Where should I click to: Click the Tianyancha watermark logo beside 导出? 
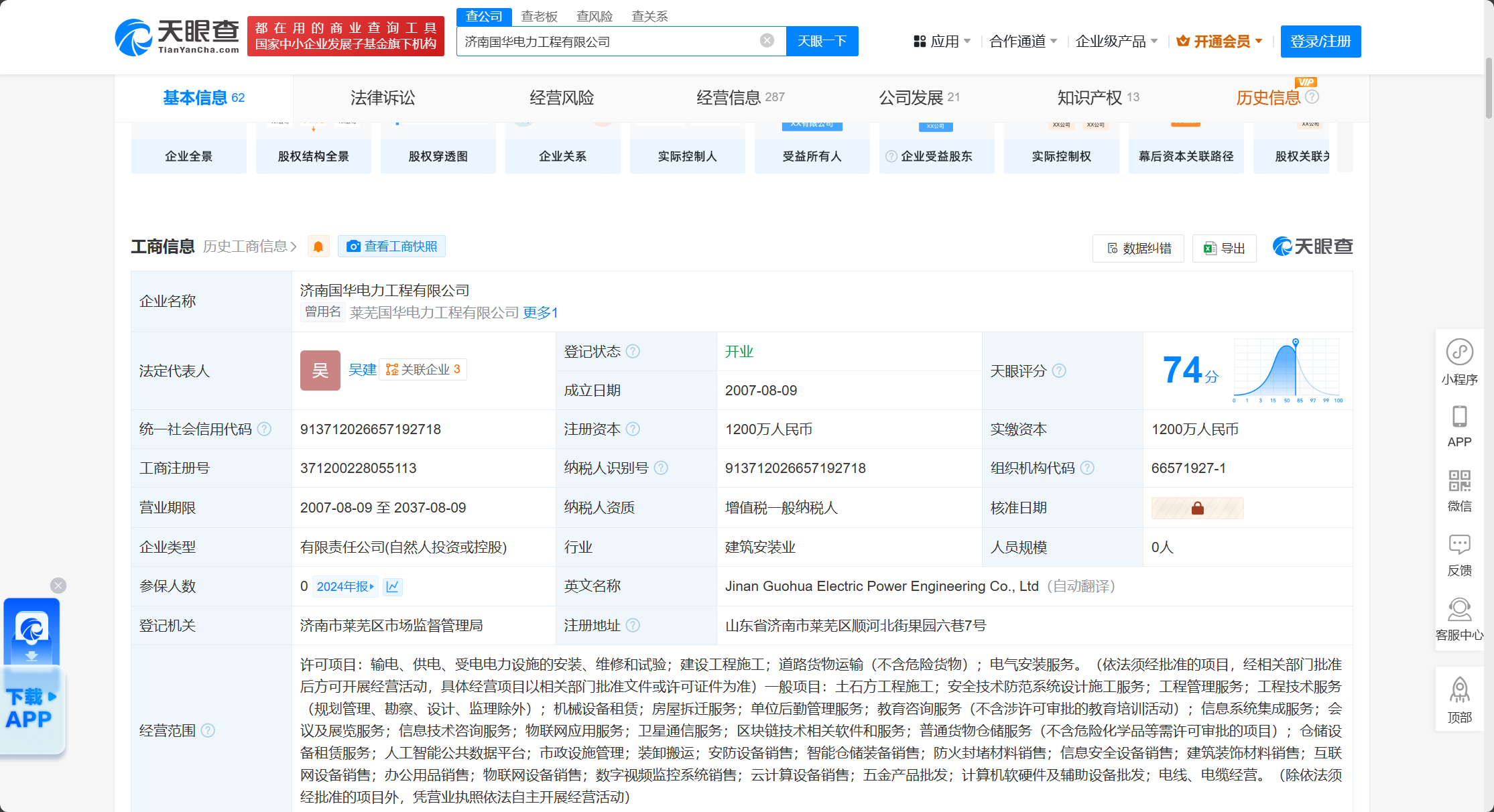tap(1312, 247)
